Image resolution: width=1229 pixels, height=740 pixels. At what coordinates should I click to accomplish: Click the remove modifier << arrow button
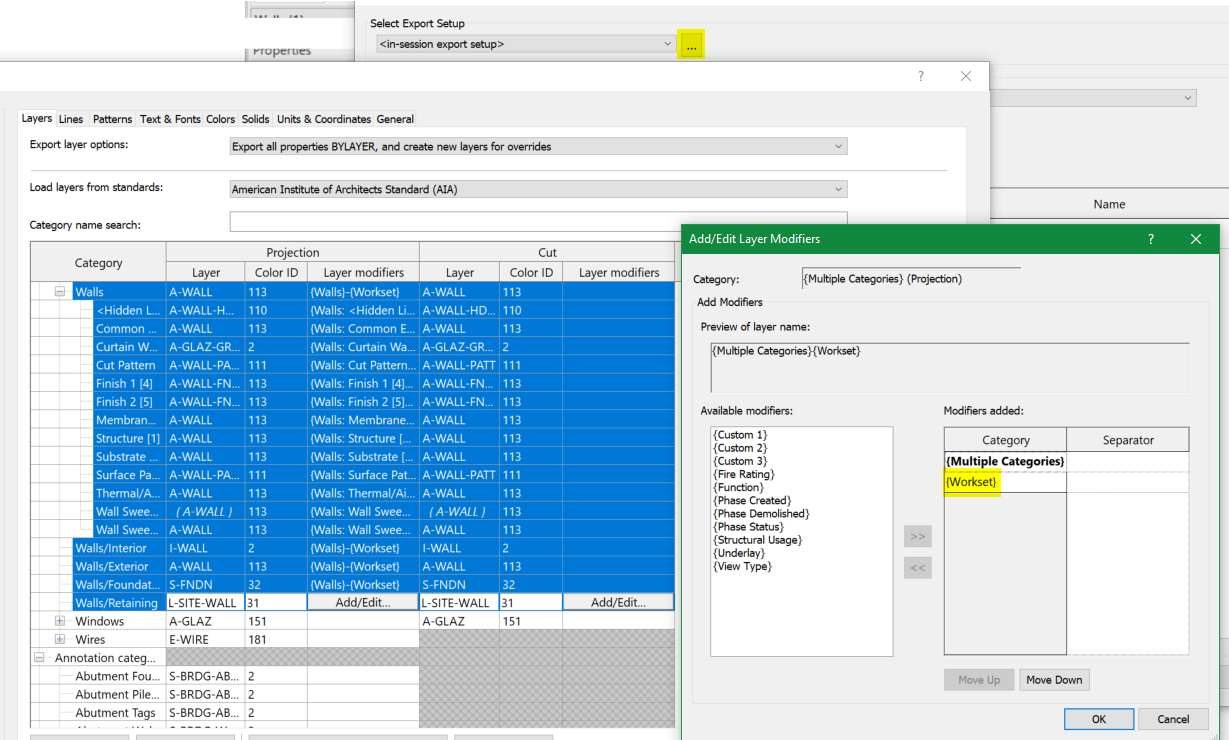click(x=917, y=568)
